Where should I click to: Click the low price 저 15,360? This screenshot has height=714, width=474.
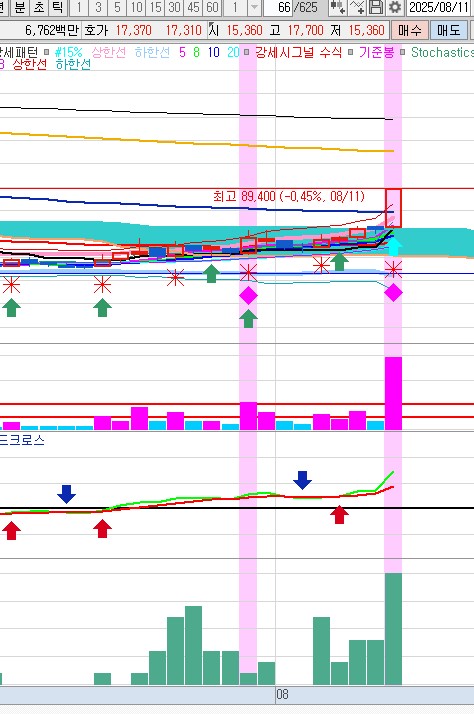coord(357,31)
